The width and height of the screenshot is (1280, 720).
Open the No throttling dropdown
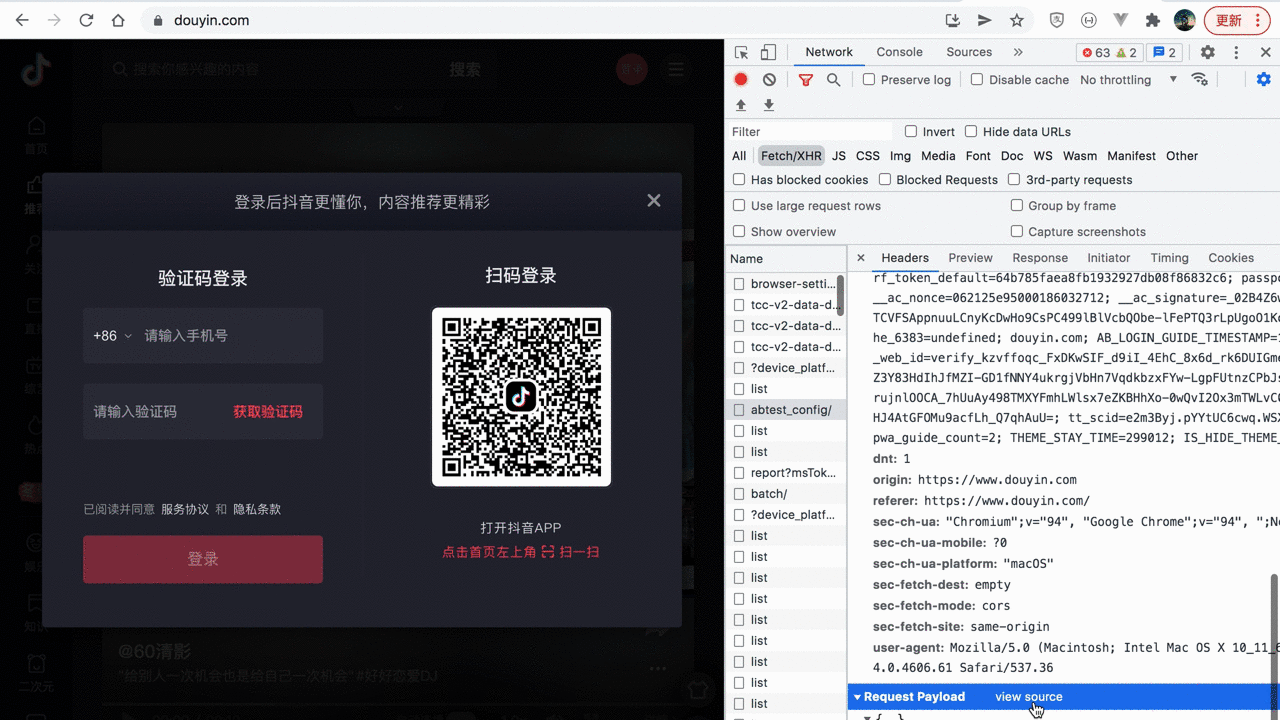[1122, 79]
